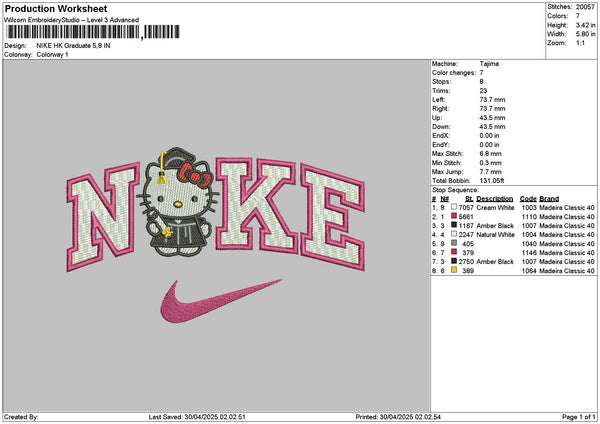This screenshot has width=600, height=424.
Task: Click the 'Natural White' description text
Action: pos(496,235)
